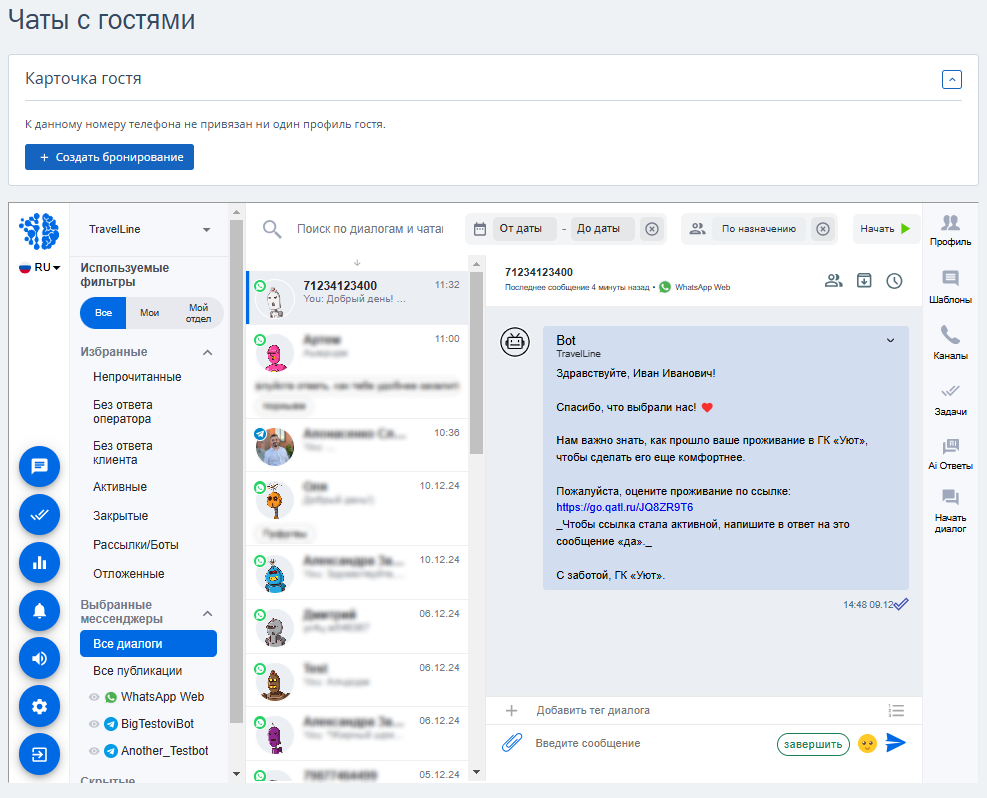This screenshot has width=987, height=798.
Task: Select the Непрочитанные filter item
Action: point(137,377)
